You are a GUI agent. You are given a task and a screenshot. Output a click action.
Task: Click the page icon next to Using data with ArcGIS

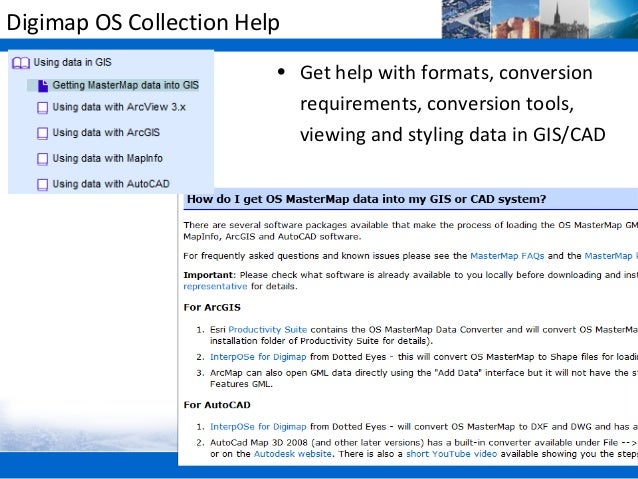[42, 133]
